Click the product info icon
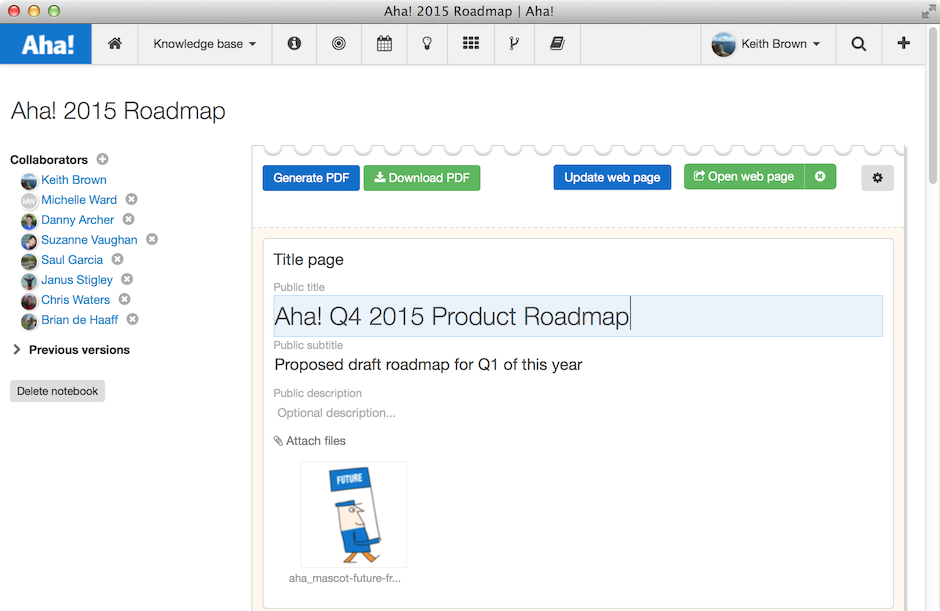Screen dimensions: 940x611 (294, 44)
